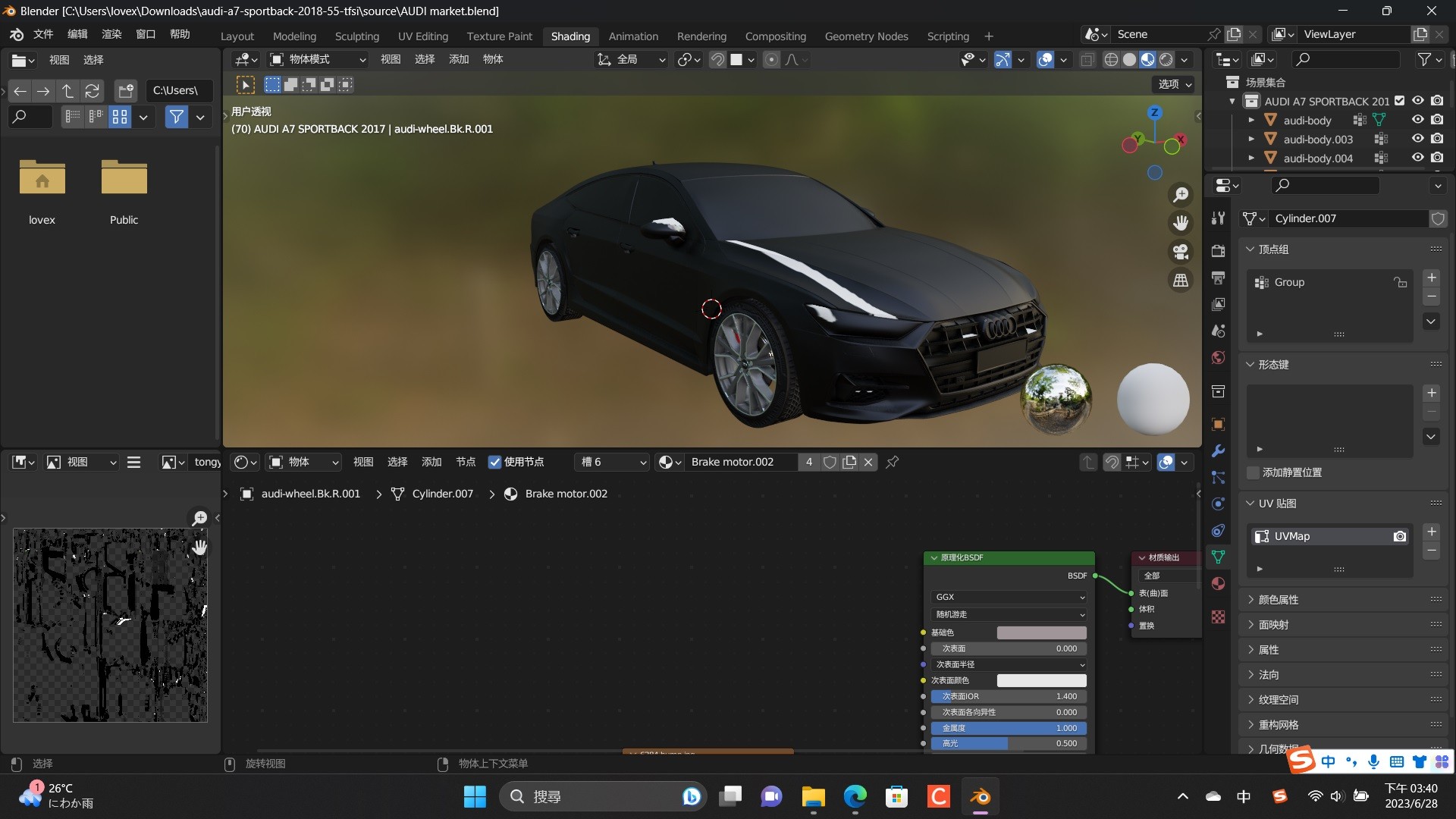
Task: Open the 全局 transform orientation dropdown
Action: point(631,60)
